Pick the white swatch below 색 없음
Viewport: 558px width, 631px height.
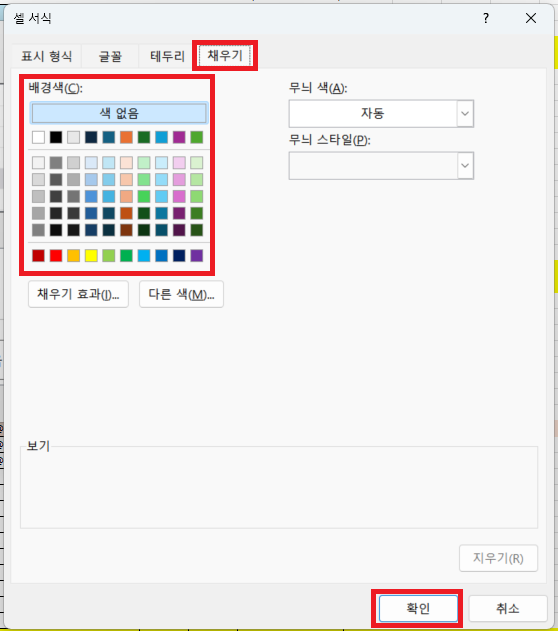(38, 137)
